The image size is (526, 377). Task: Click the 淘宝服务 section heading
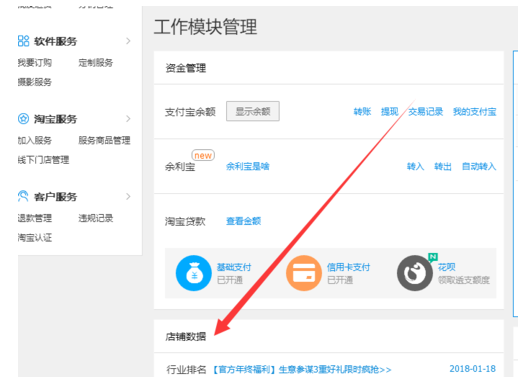point(55,119)
